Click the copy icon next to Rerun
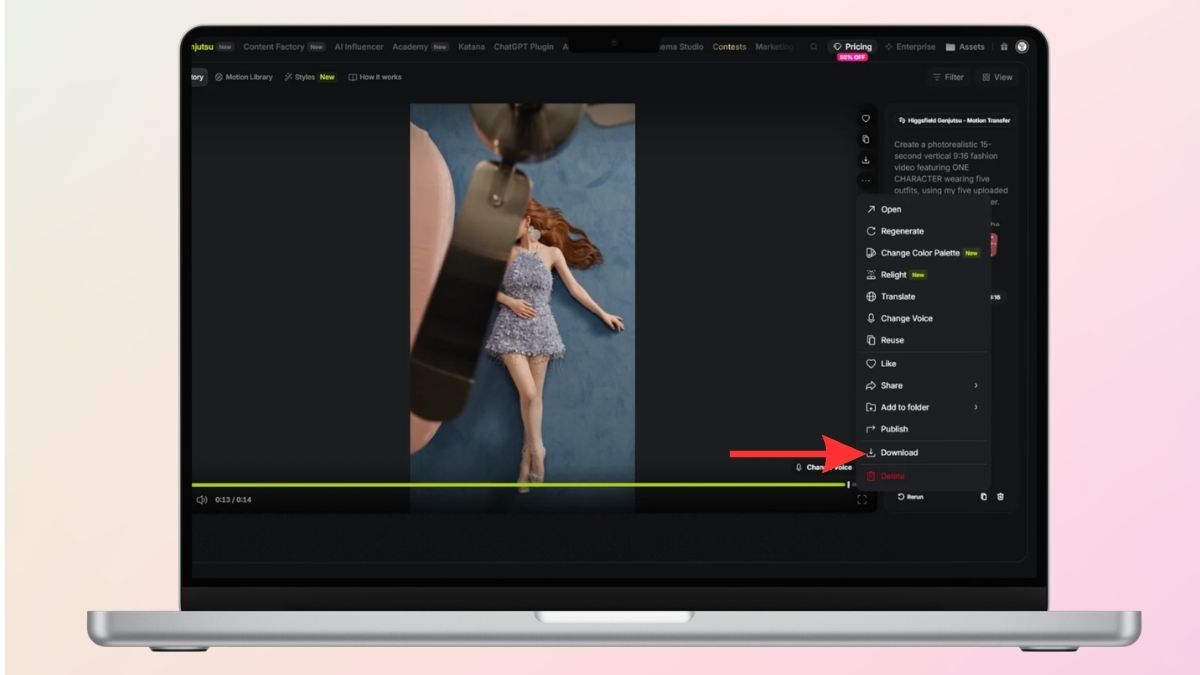 (984, 496)
